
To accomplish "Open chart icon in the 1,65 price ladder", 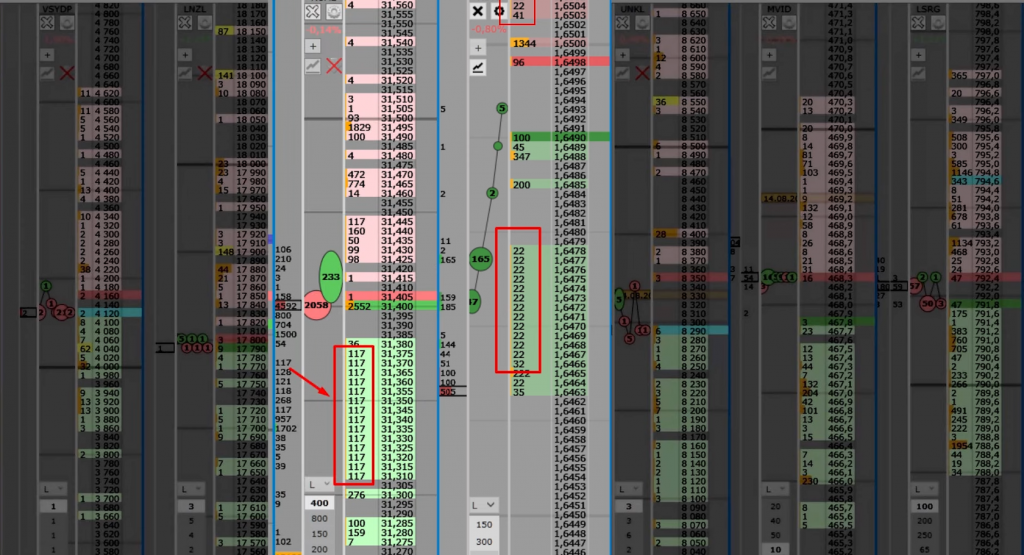I will pyautogui.click(x=477, y=67).
